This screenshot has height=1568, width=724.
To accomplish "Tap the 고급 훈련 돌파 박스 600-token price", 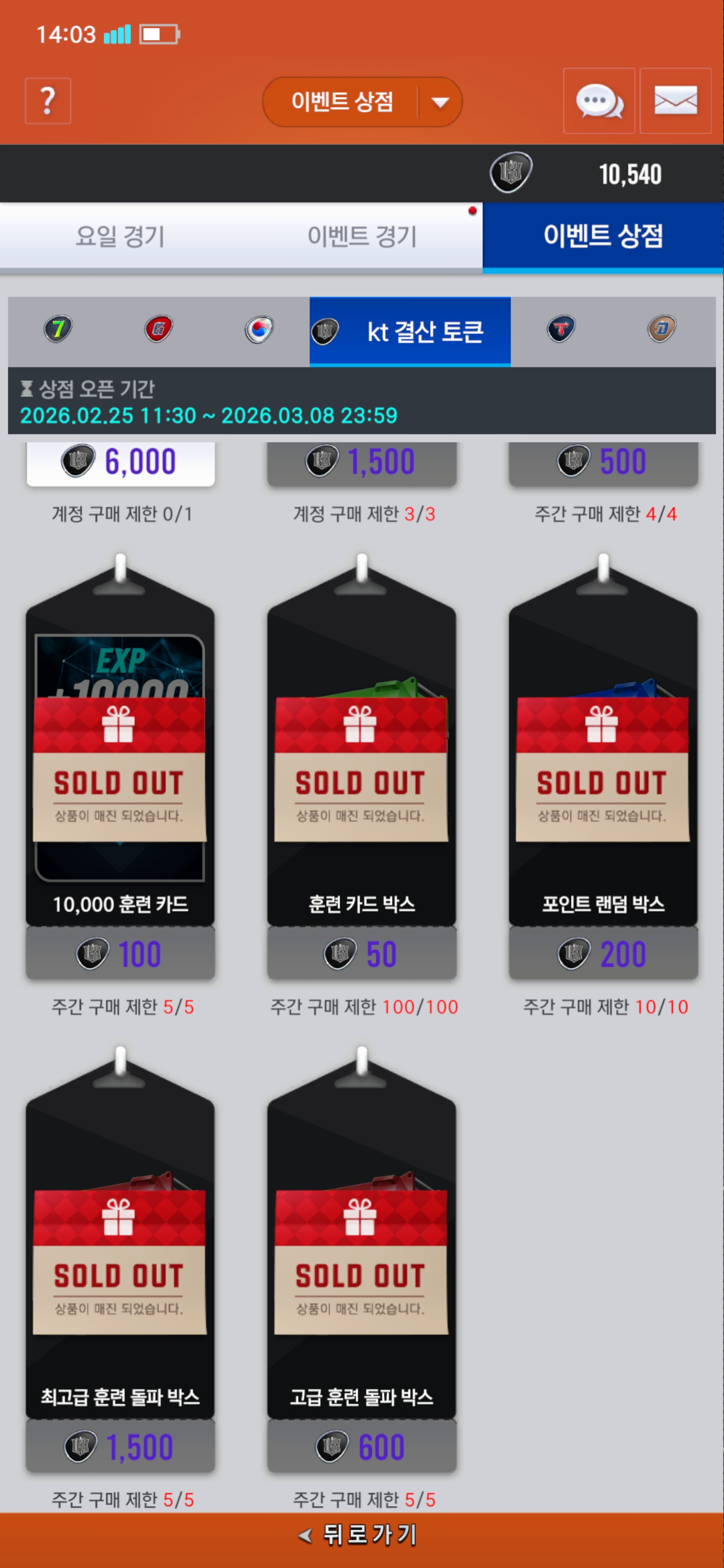I will (361, 1447).
